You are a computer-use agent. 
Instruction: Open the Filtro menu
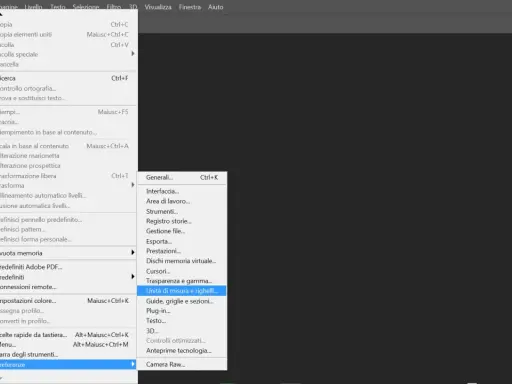point(114,7)
